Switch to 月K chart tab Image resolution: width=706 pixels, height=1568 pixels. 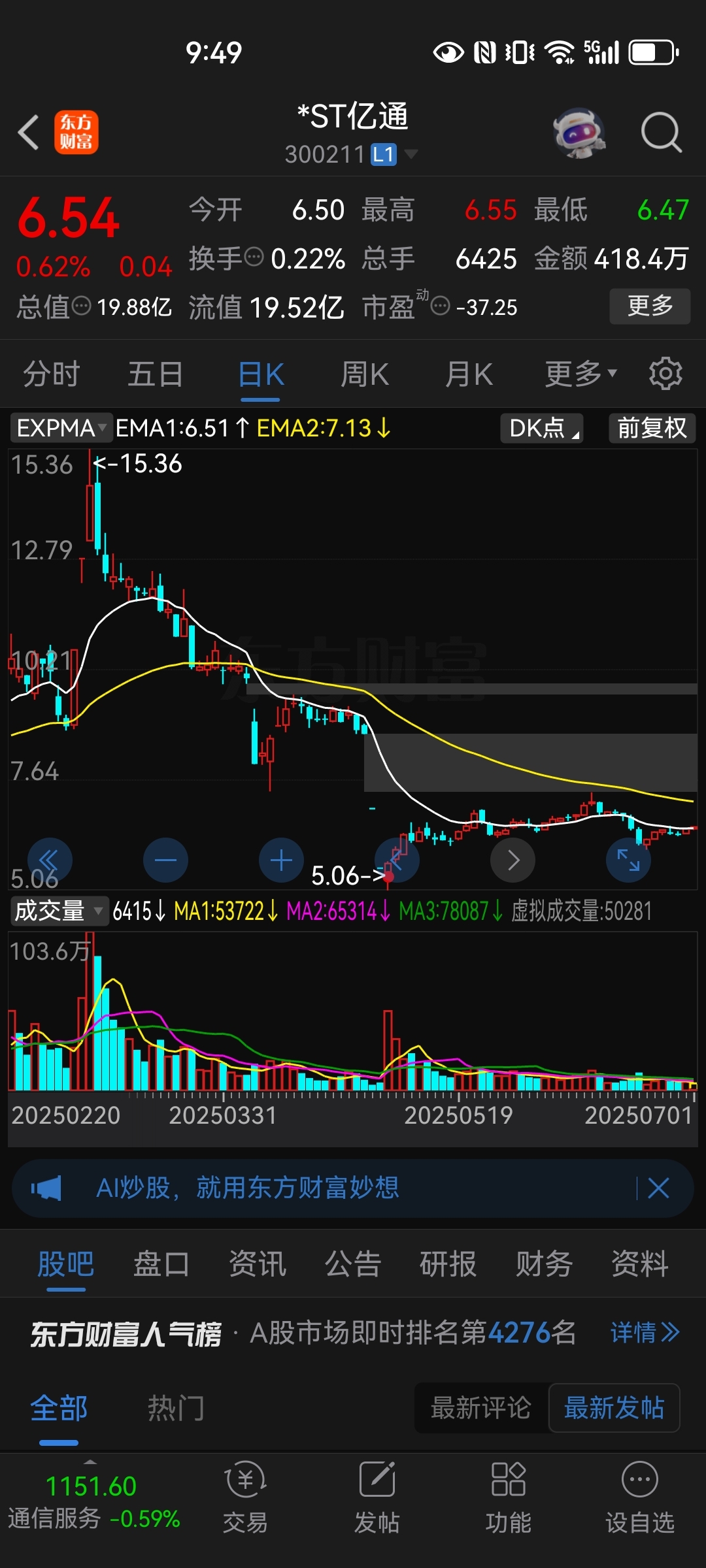pyautogui.click(x=469, y=374)
